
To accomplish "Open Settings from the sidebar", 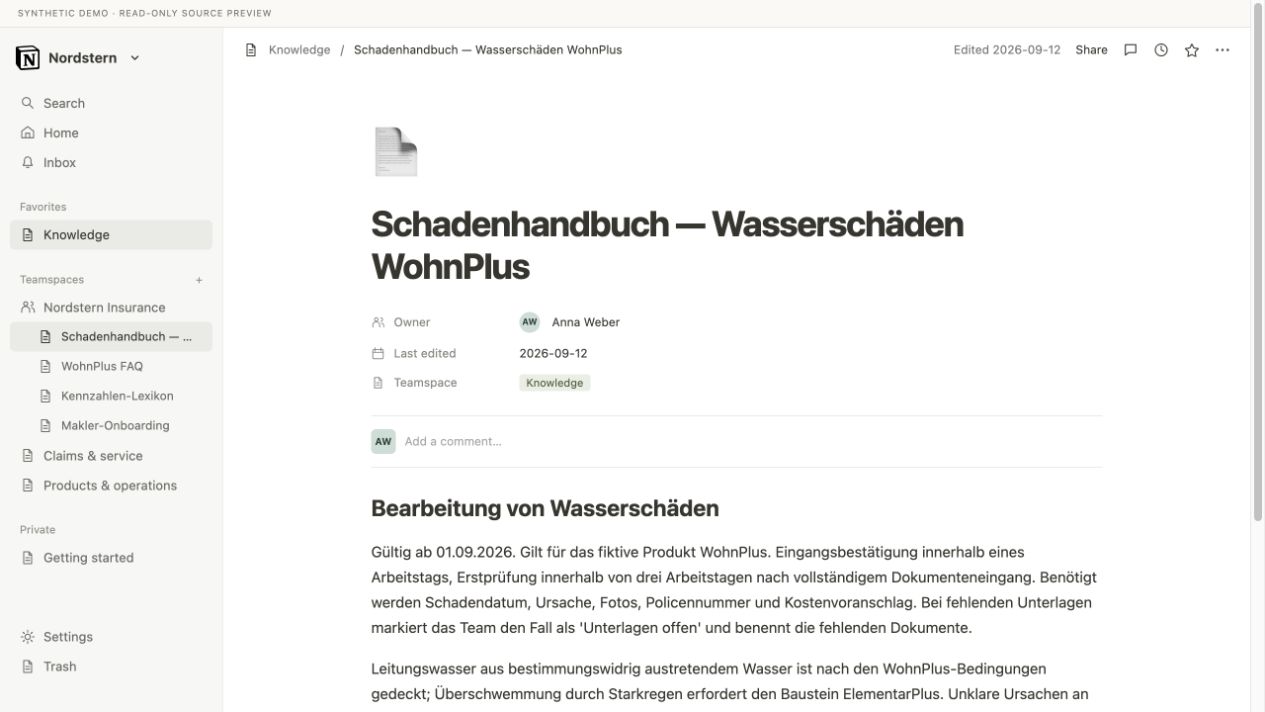I will (111, 637).
